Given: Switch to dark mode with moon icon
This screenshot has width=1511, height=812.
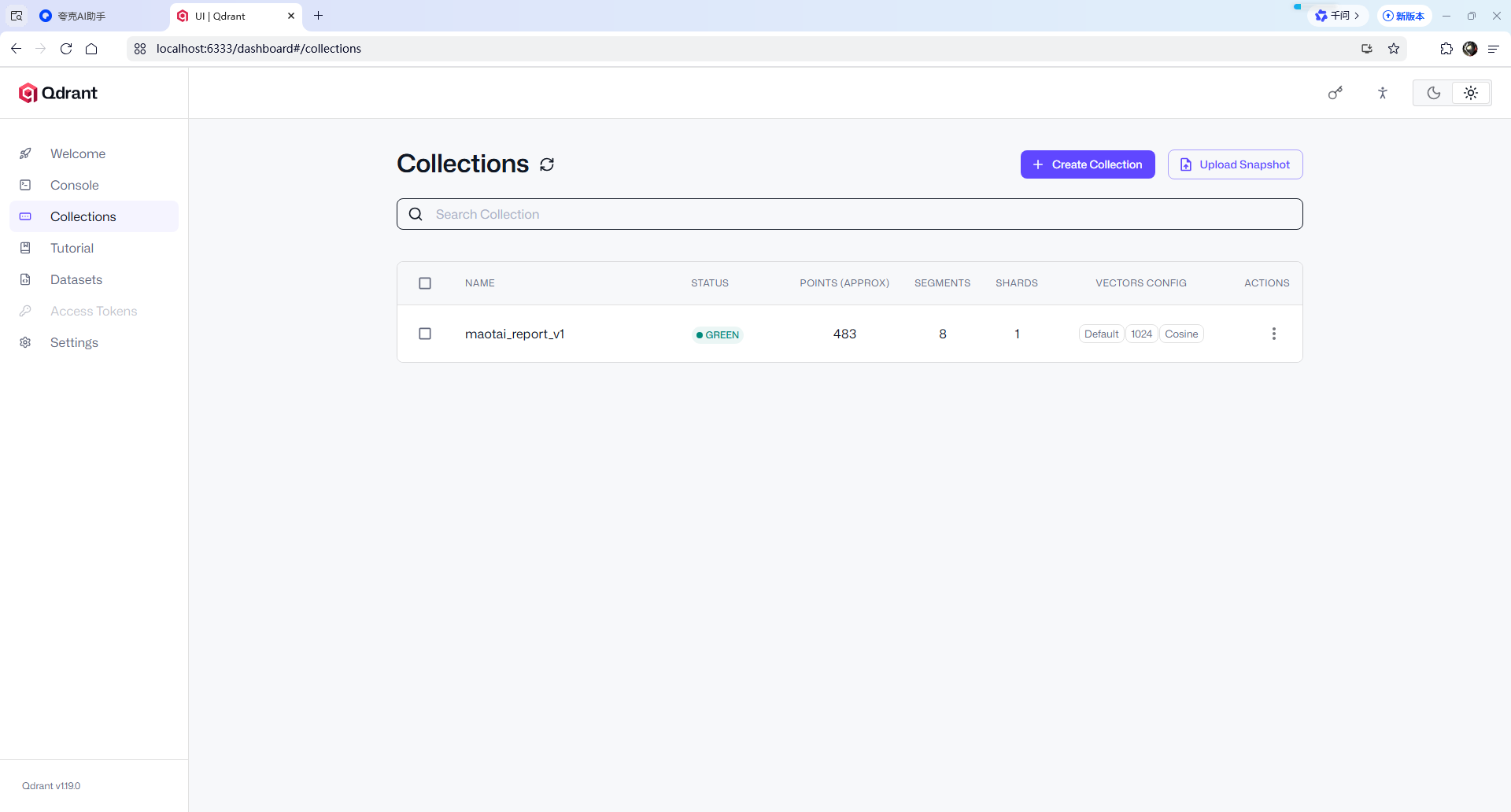Looking at the screenshot, I should click(1433, 93).
